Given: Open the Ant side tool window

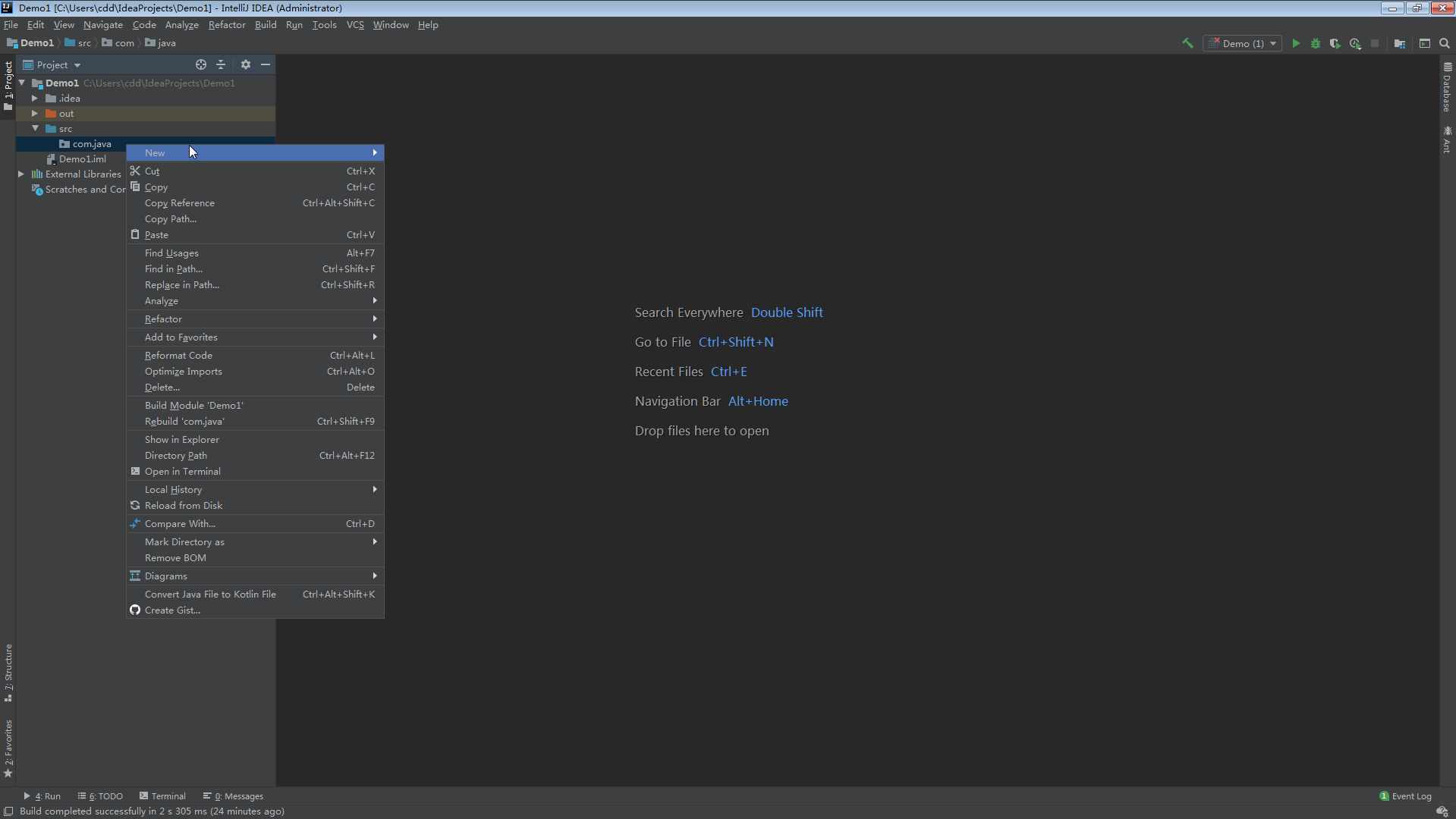Looking at the screenshot, I should click(1448, 140).
